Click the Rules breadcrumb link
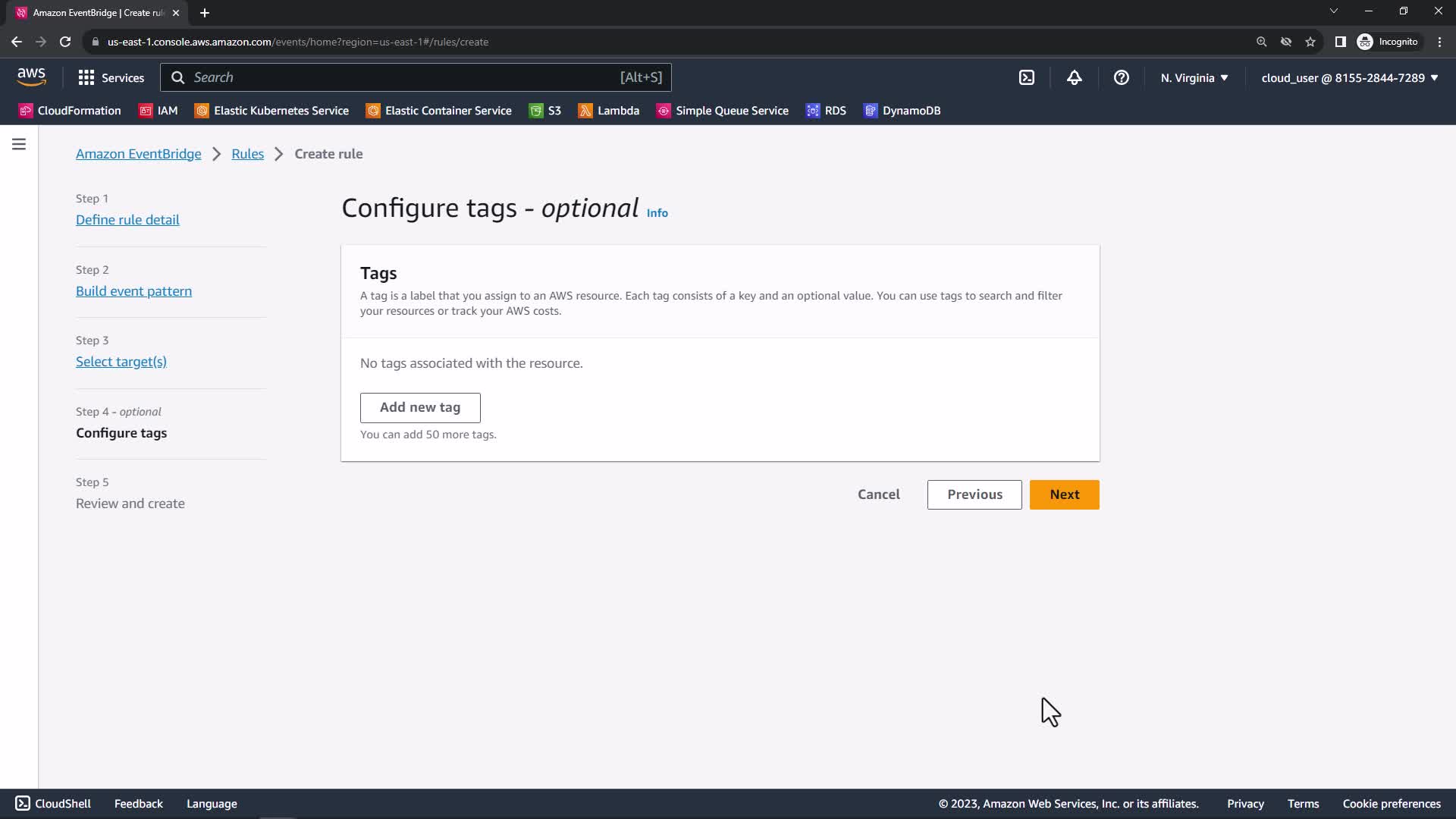Screen dimensions: 1456x819 [x=247, y=154]
